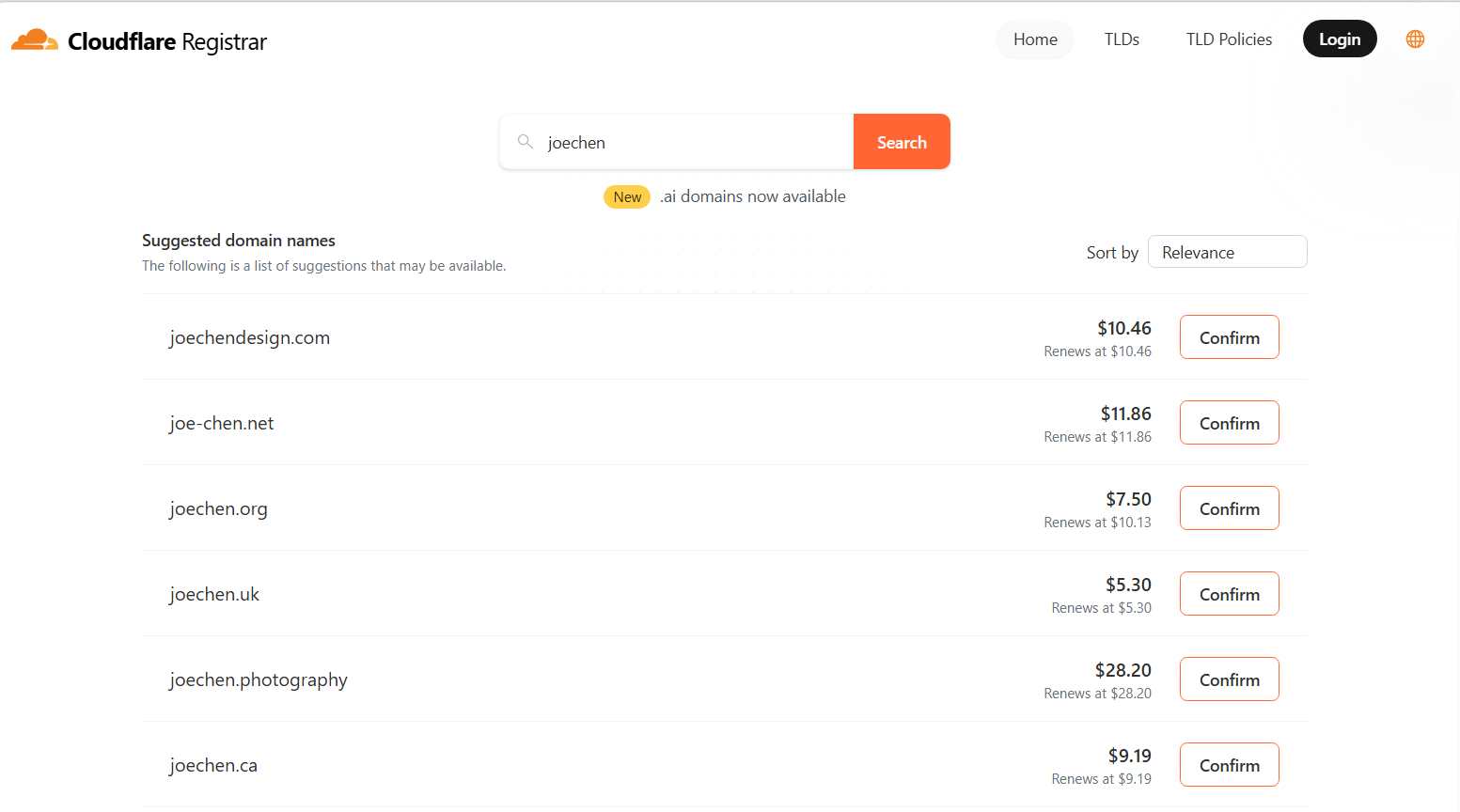
Task: Click the magnifier icon in search box
Action: (x=526, y=142)
